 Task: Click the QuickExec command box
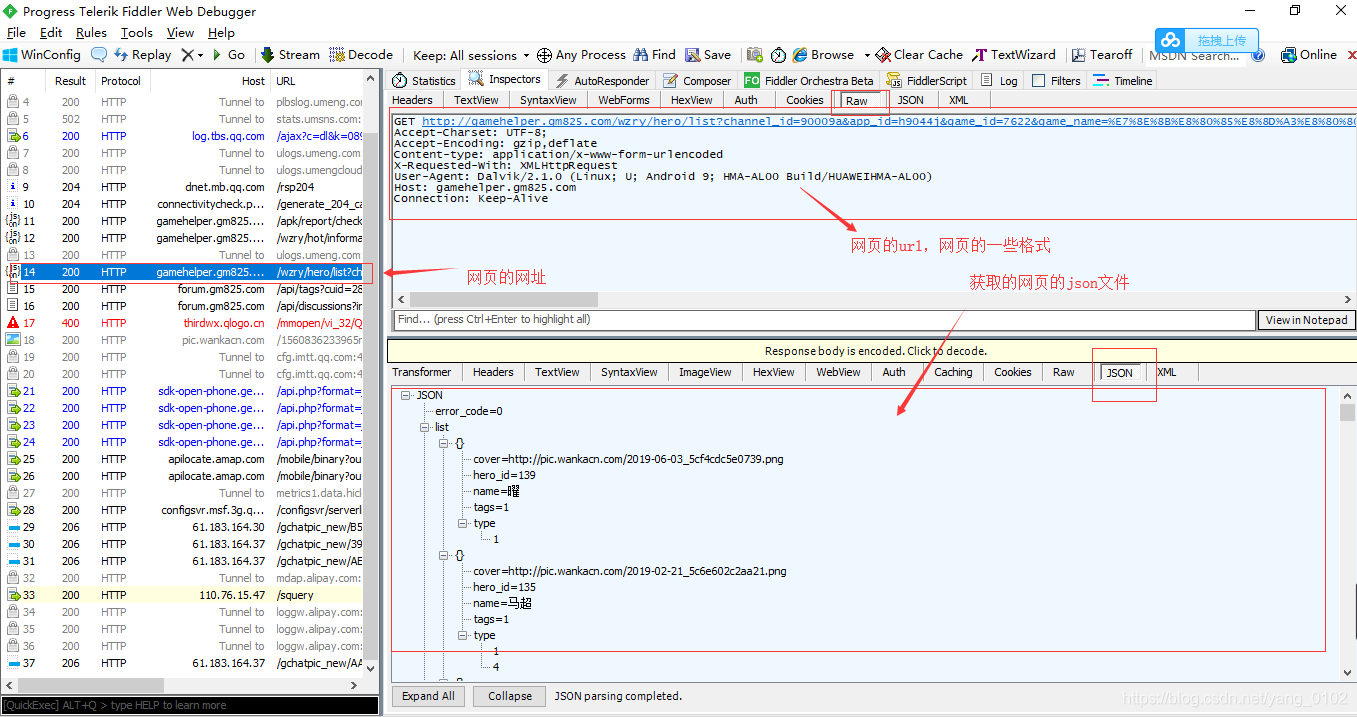[190, 705]
